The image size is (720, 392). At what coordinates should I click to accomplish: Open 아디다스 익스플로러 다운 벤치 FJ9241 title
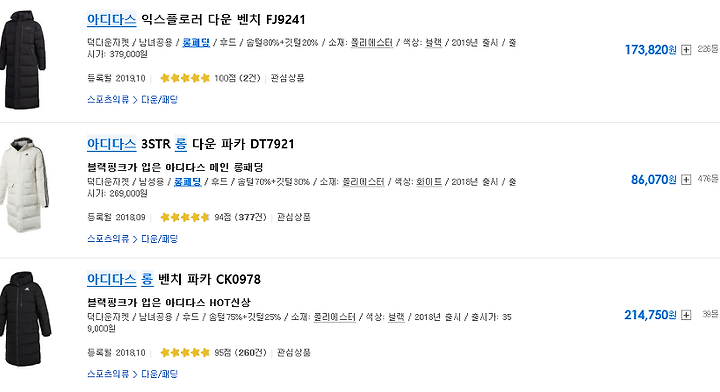196,19
